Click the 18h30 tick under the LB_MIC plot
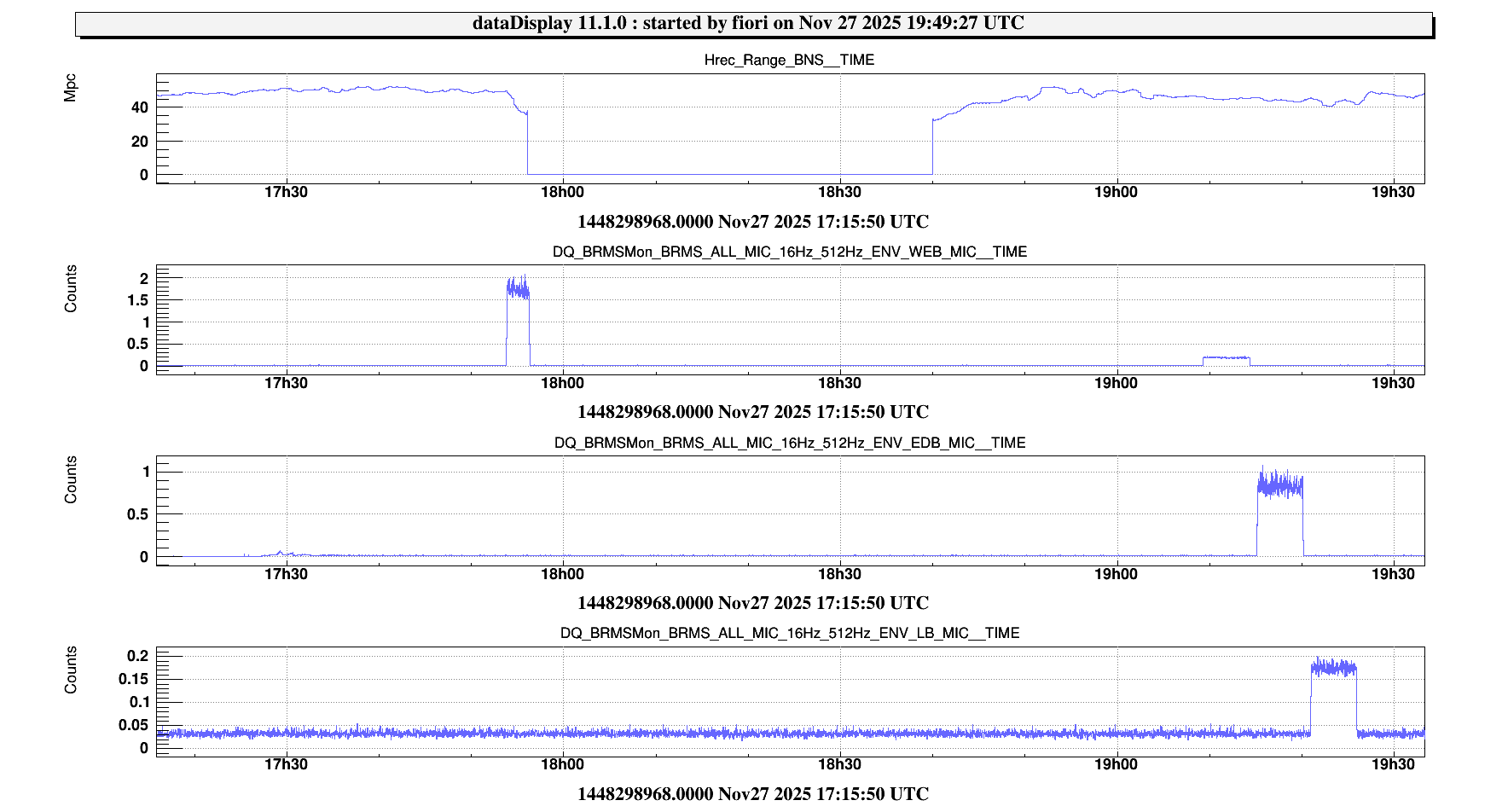Image resolution: width=1508 pixels, height=812 pixels. click(x=839, y=764)
